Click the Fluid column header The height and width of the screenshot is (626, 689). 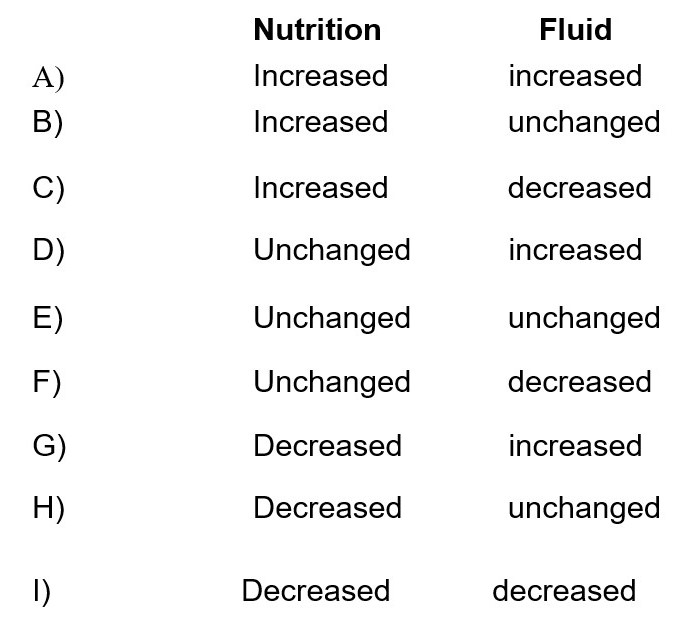click(x=576, y=30)
